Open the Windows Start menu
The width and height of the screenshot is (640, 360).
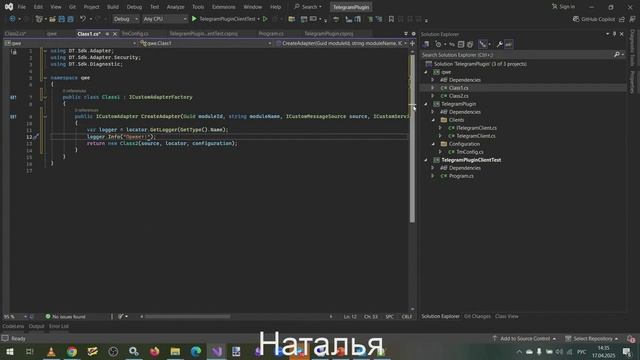[x=10, y=351]
